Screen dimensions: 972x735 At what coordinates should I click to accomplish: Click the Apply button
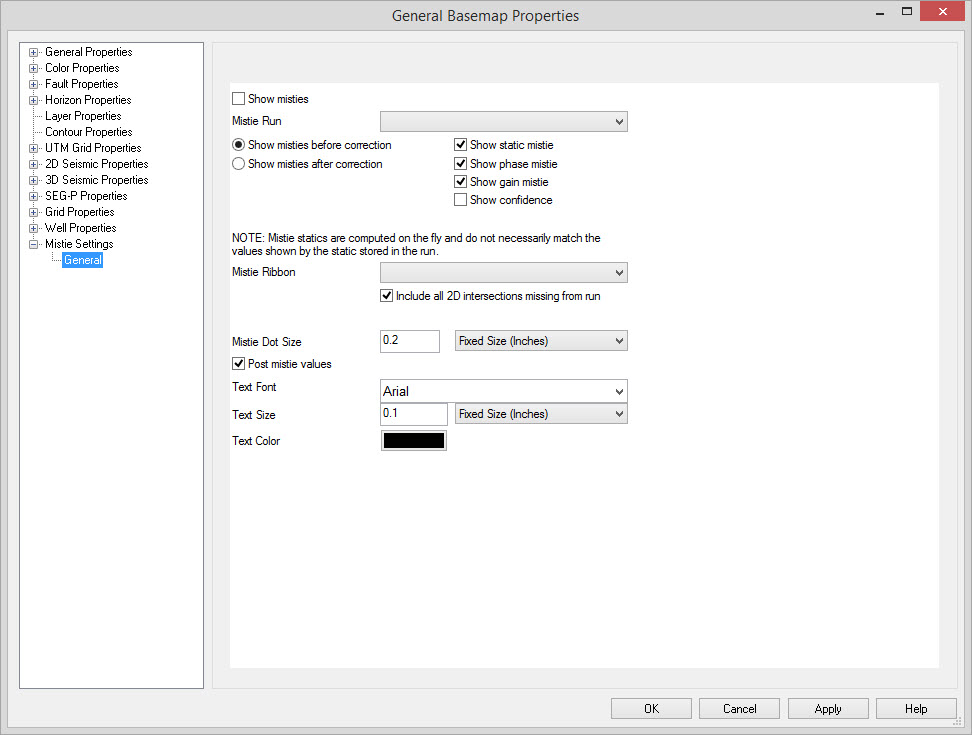(827, 709)
